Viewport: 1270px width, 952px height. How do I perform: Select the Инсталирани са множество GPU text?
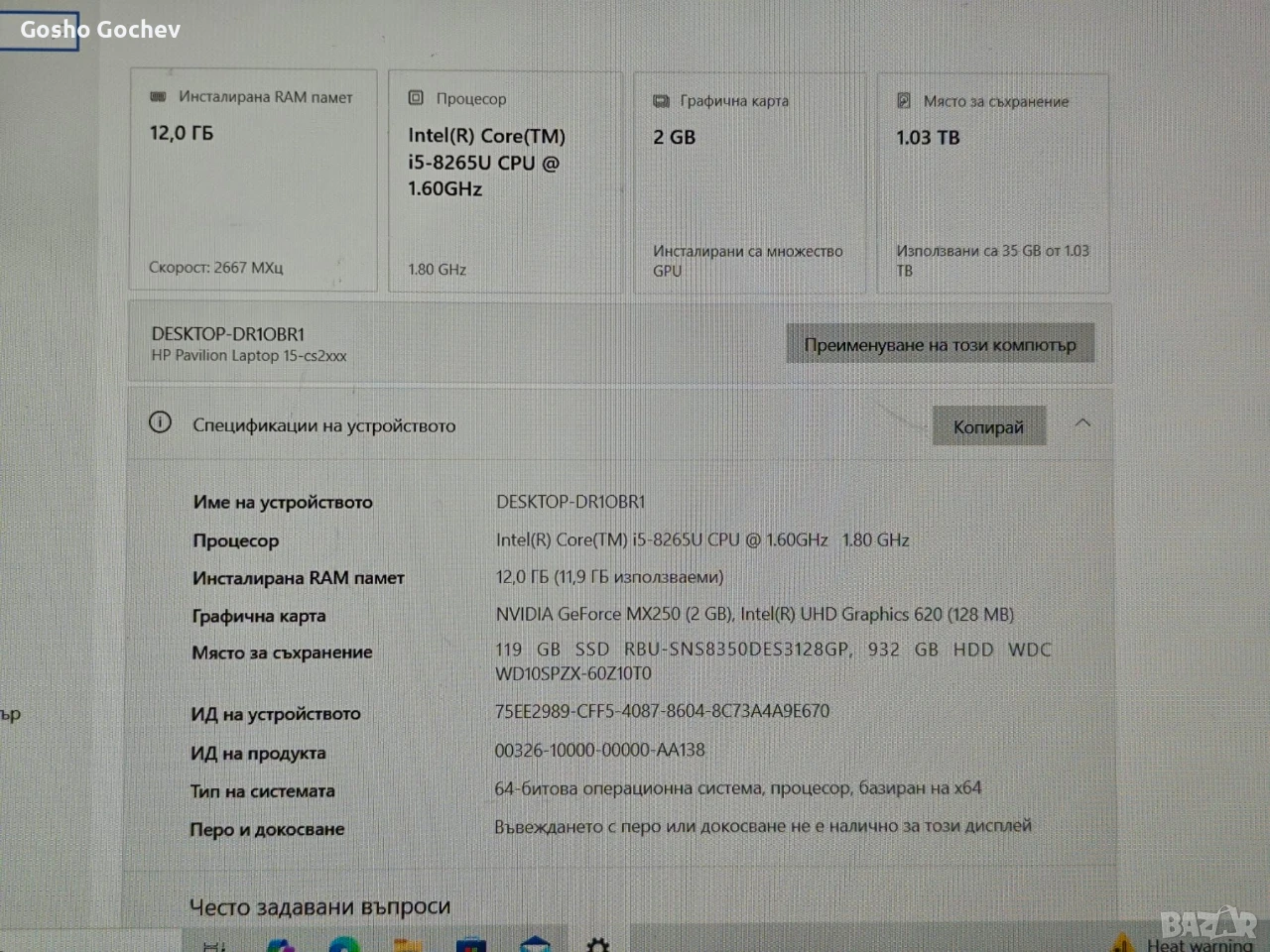748,261
